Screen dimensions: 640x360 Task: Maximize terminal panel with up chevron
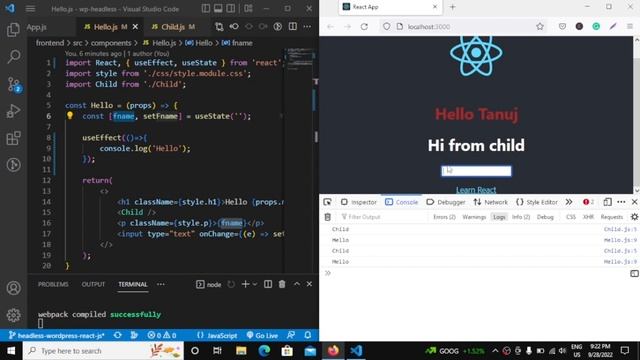point(297,284)
